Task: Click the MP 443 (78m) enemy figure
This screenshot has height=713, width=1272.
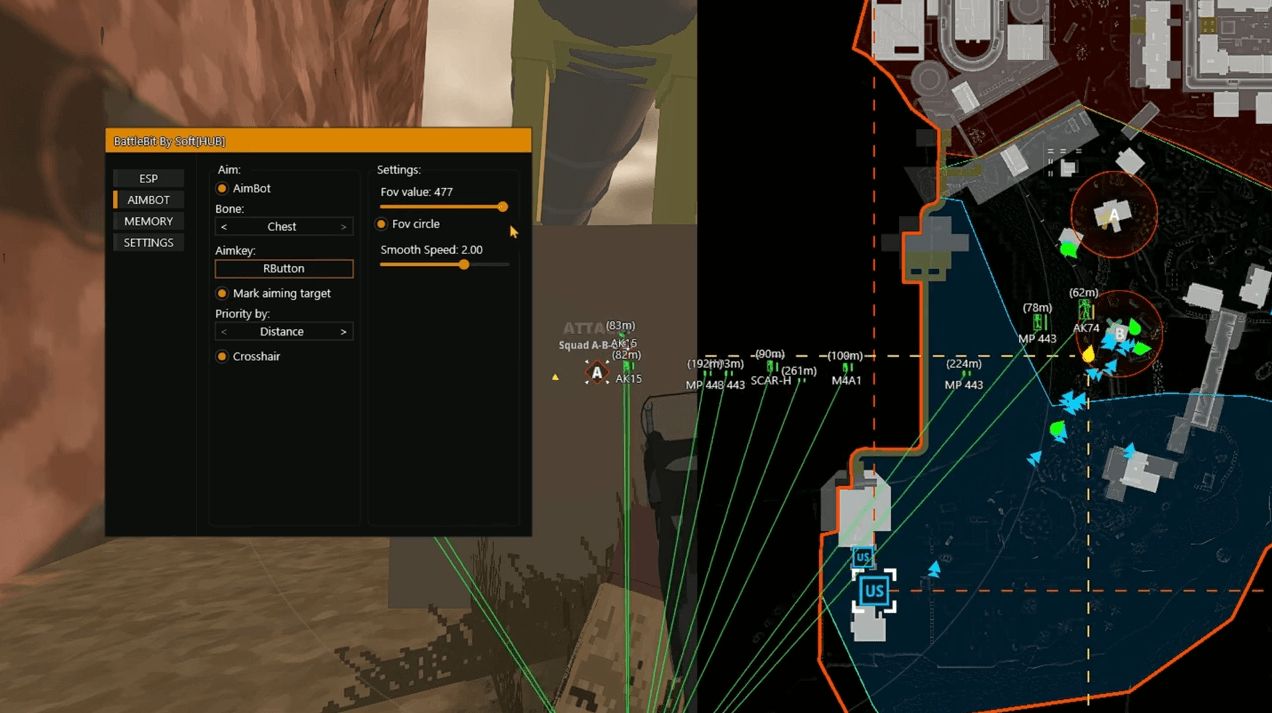Action: 1038,322
